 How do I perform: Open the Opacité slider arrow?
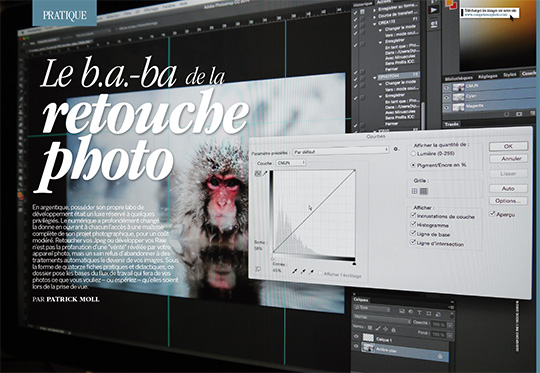(450, 325)
